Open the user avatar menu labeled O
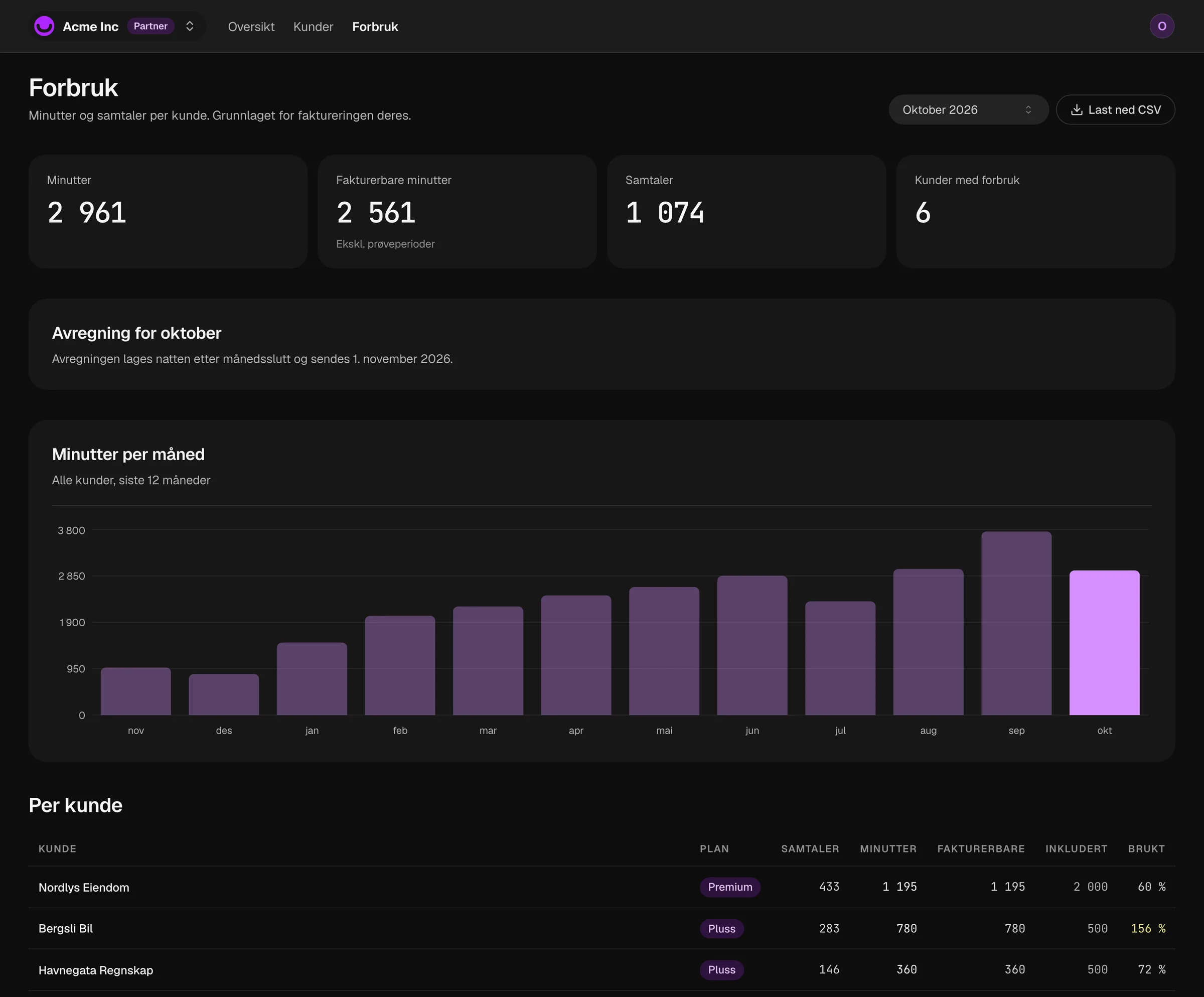The image size is (1204, 997). click(x=1161, y=27)
